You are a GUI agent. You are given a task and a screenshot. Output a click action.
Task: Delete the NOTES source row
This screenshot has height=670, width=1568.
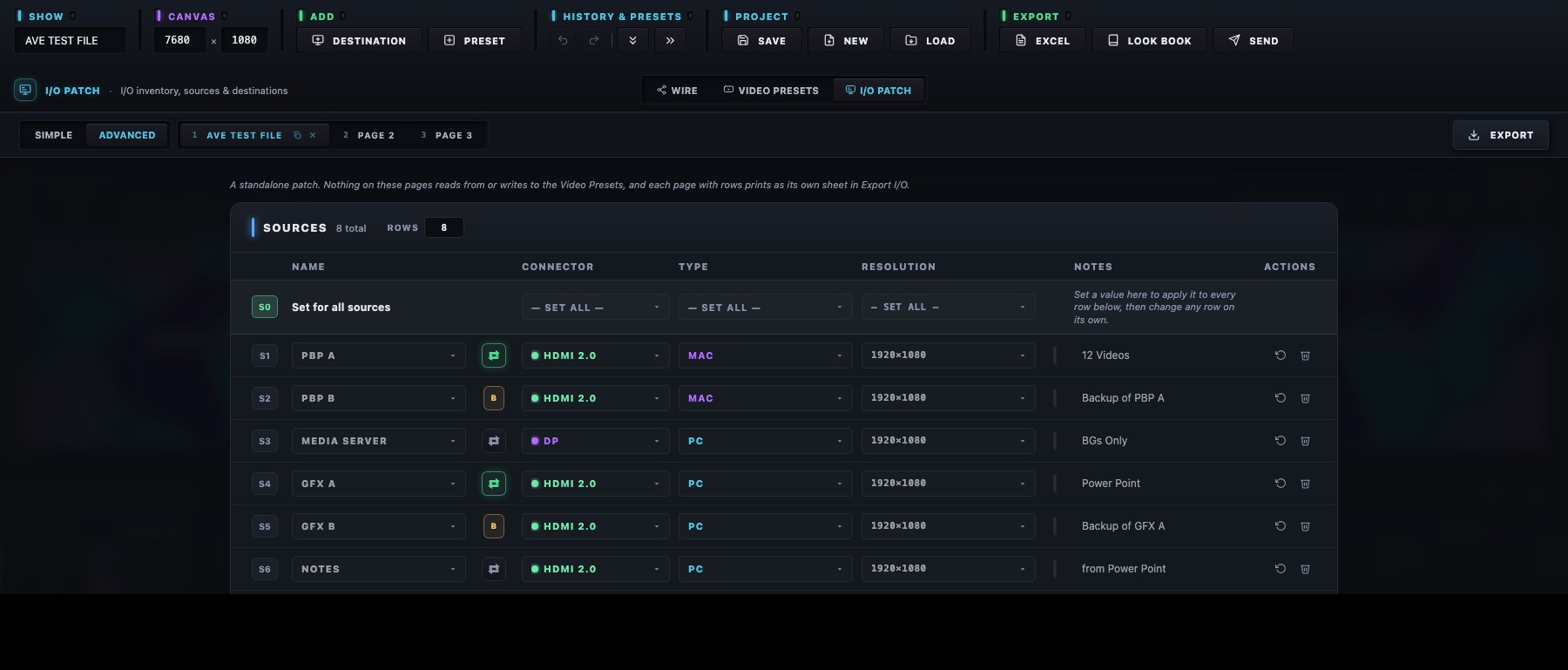pyautogui.click(x=1305, y=569)
